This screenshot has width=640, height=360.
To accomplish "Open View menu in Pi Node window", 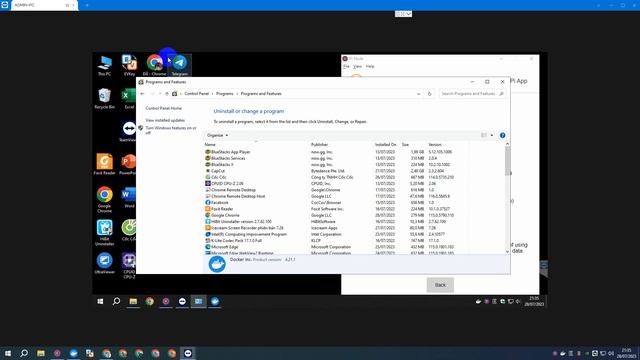I will 357,66.
